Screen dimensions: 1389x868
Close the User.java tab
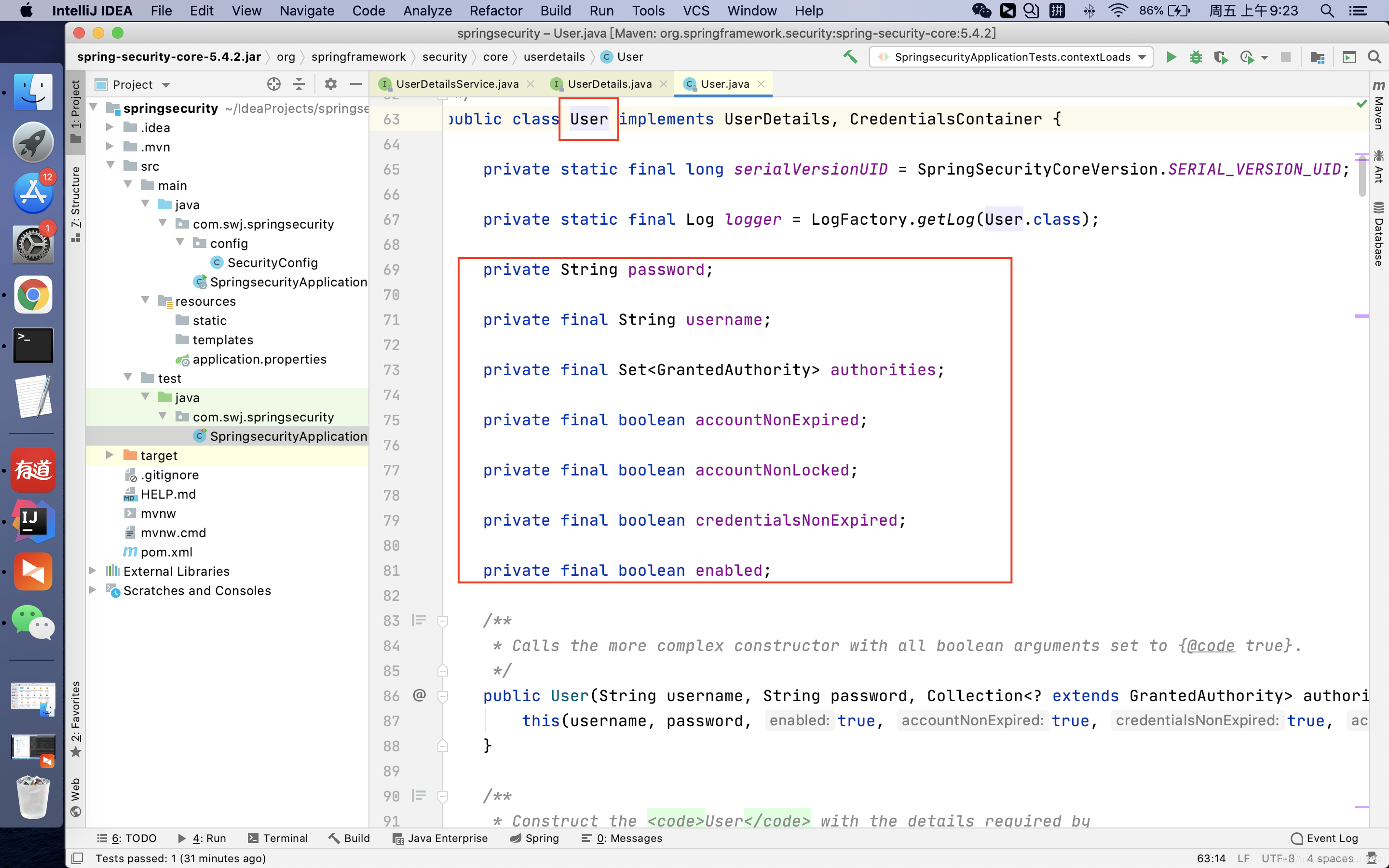[761, 84]
